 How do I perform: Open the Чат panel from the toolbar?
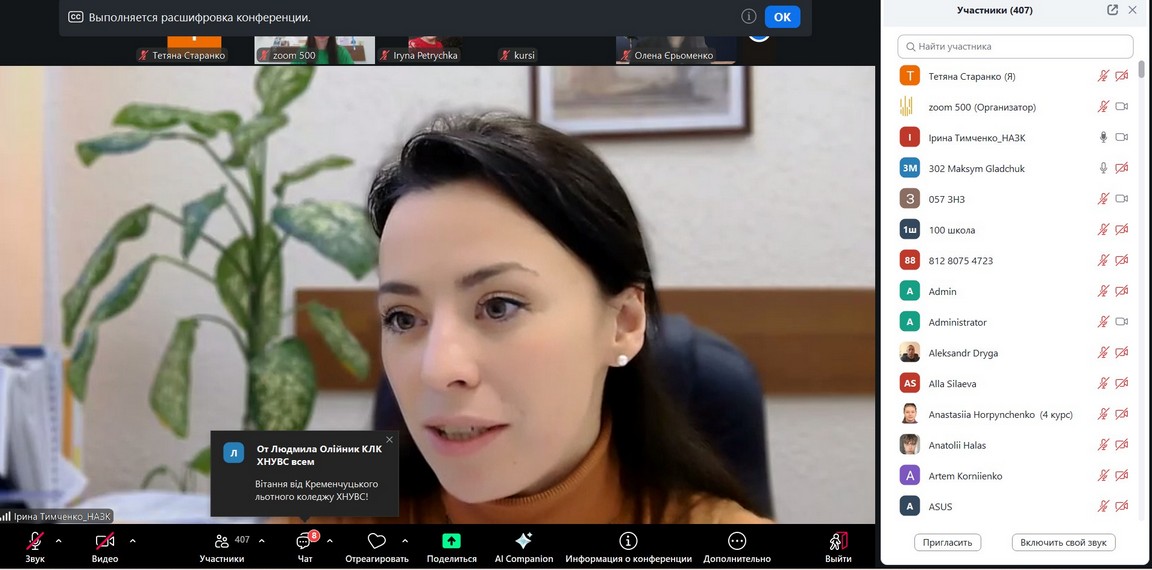coord(305,541)
